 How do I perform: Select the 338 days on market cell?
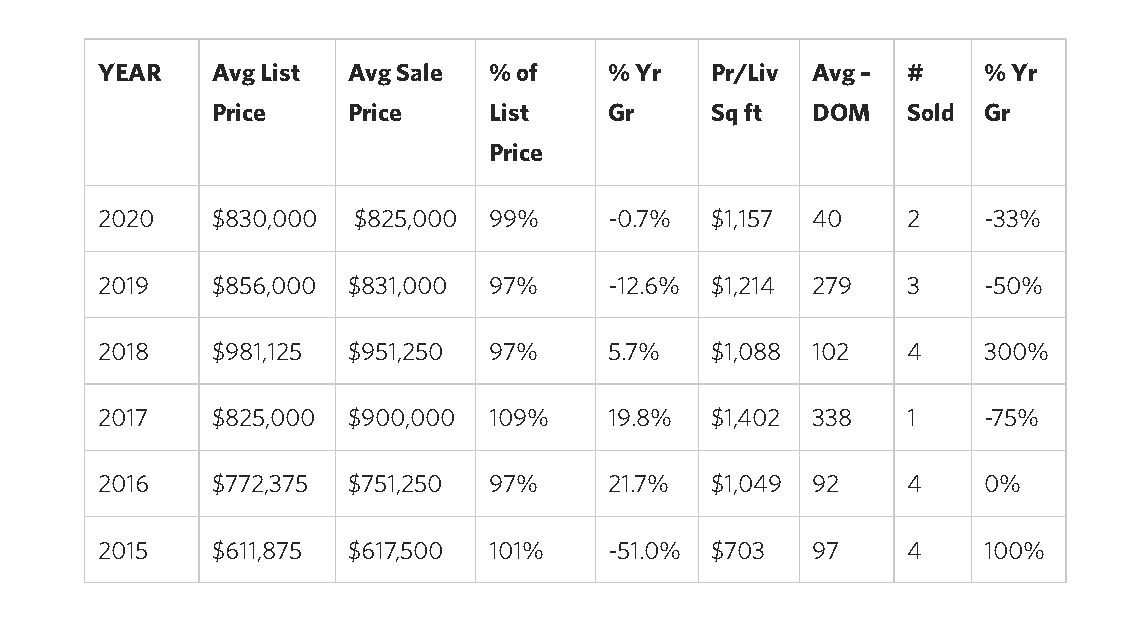tap(832, 417)
